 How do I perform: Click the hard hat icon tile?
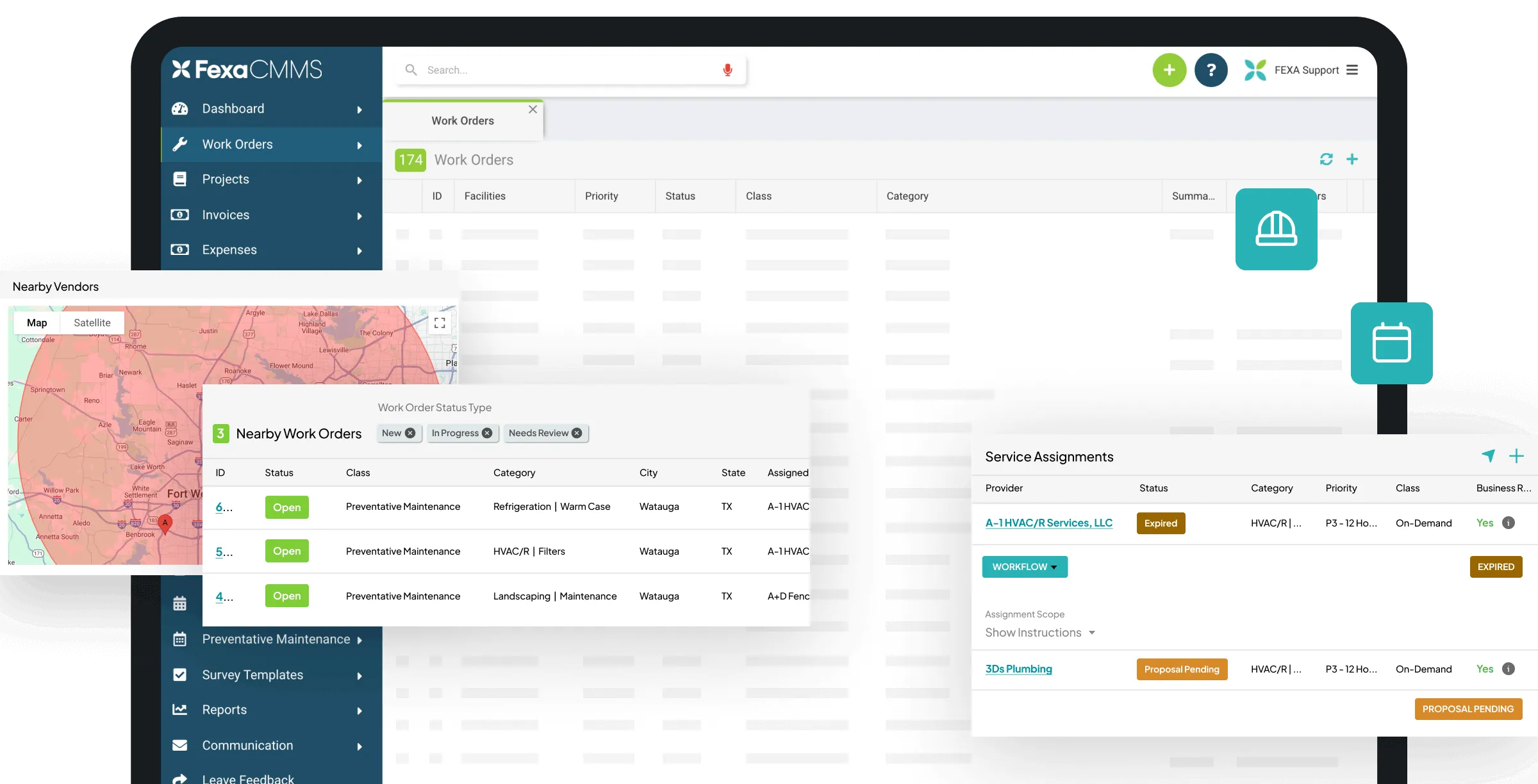[1276, 229]
